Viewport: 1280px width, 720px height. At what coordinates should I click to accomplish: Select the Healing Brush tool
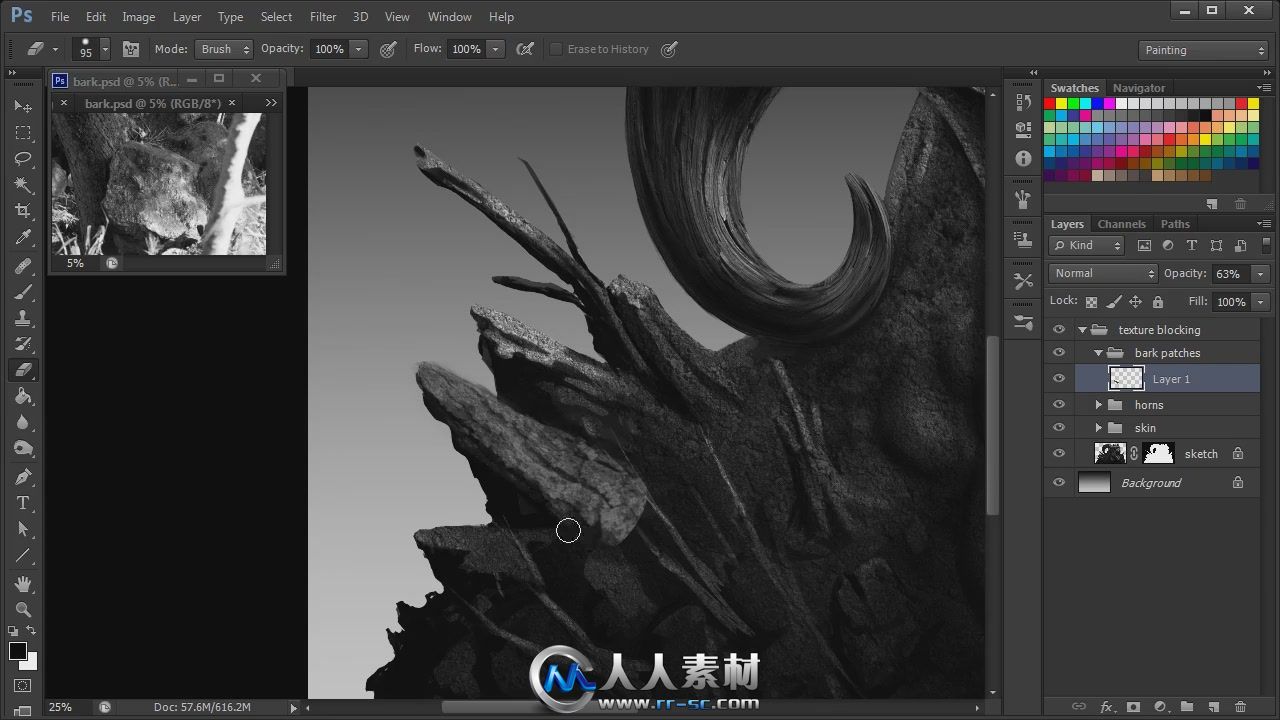pyautogui.click(x=23, y=266)
